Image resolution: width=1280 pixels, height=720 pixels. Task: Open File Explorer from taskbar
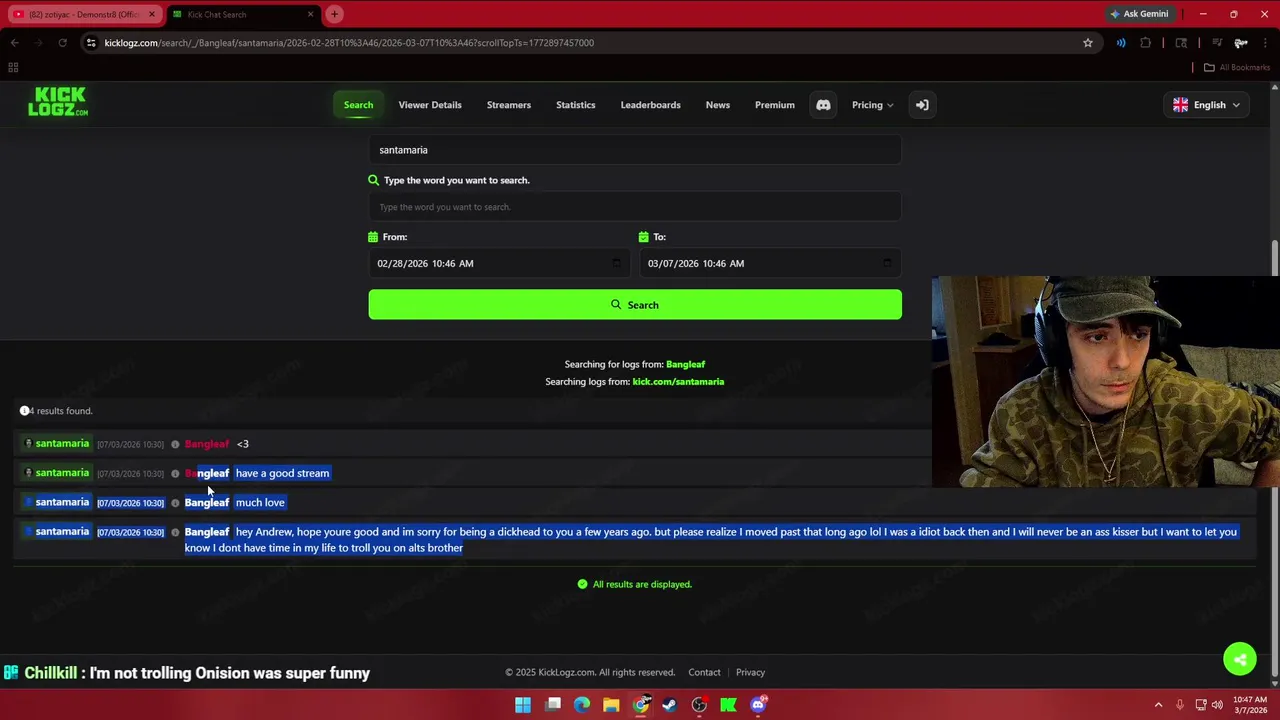tap(611, 705)
